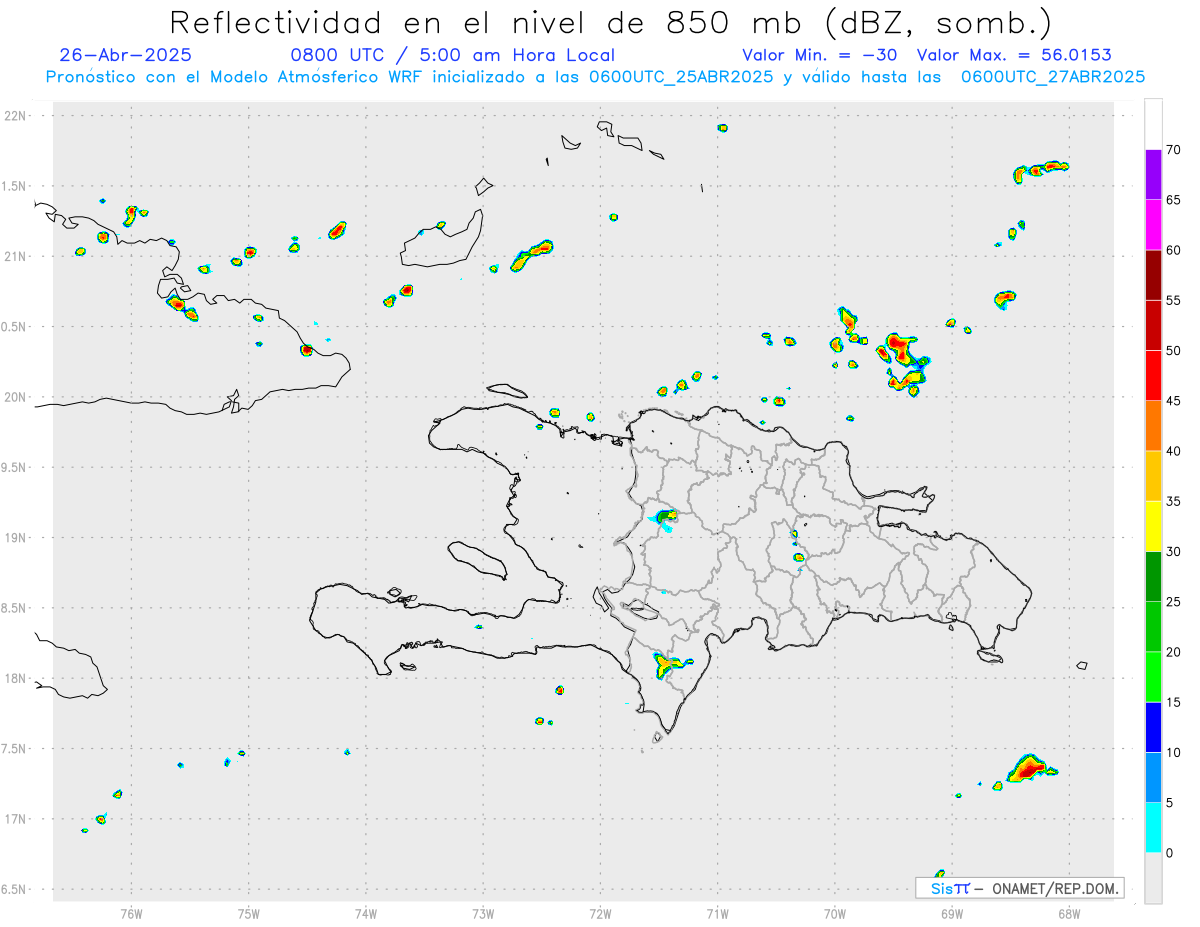The width and height of the screenshot is (1200, 927).
Task: Click the longitude label '70W'
Action: [835, 912]
